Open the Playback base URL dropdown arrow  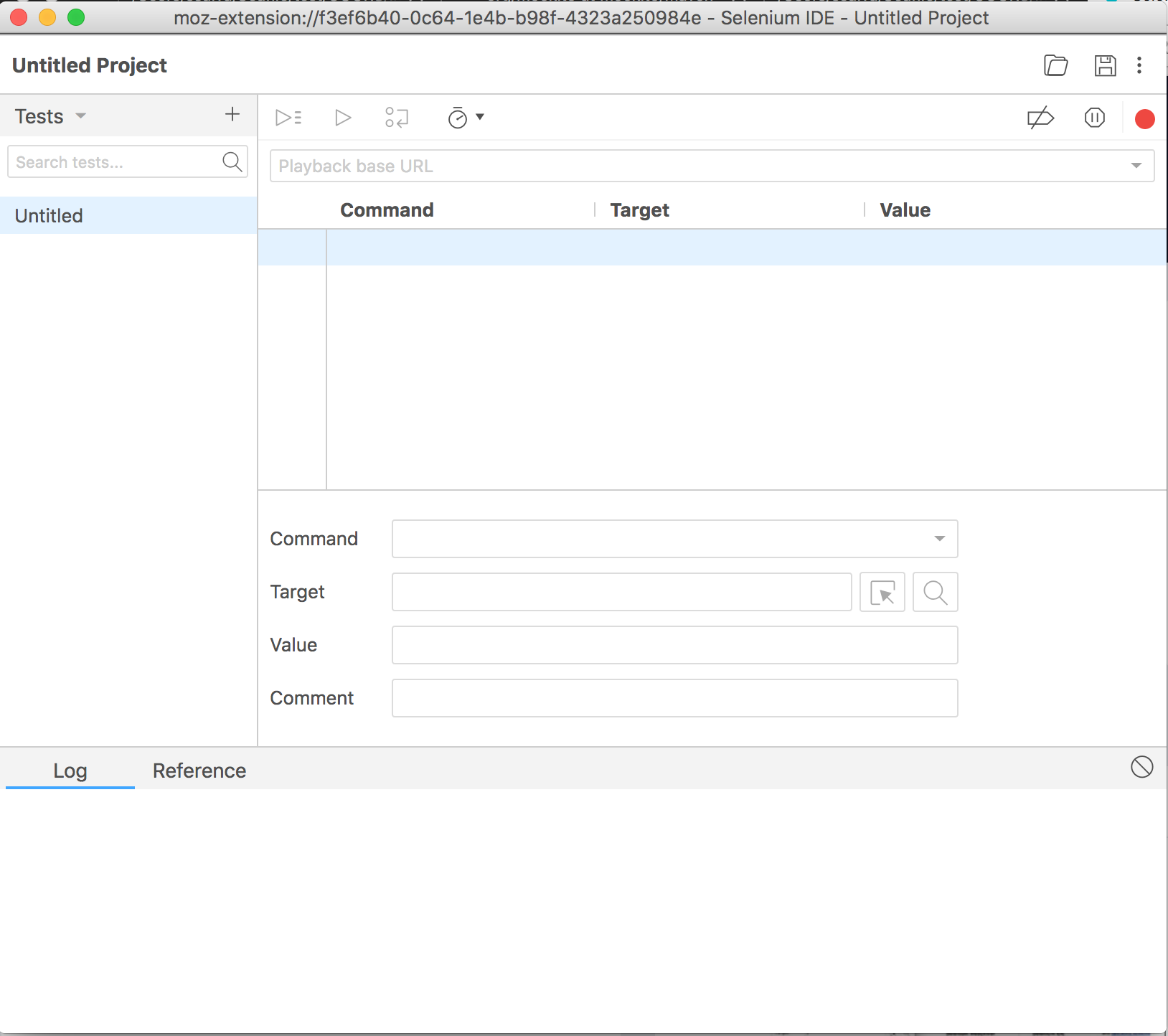point(1136,166)
